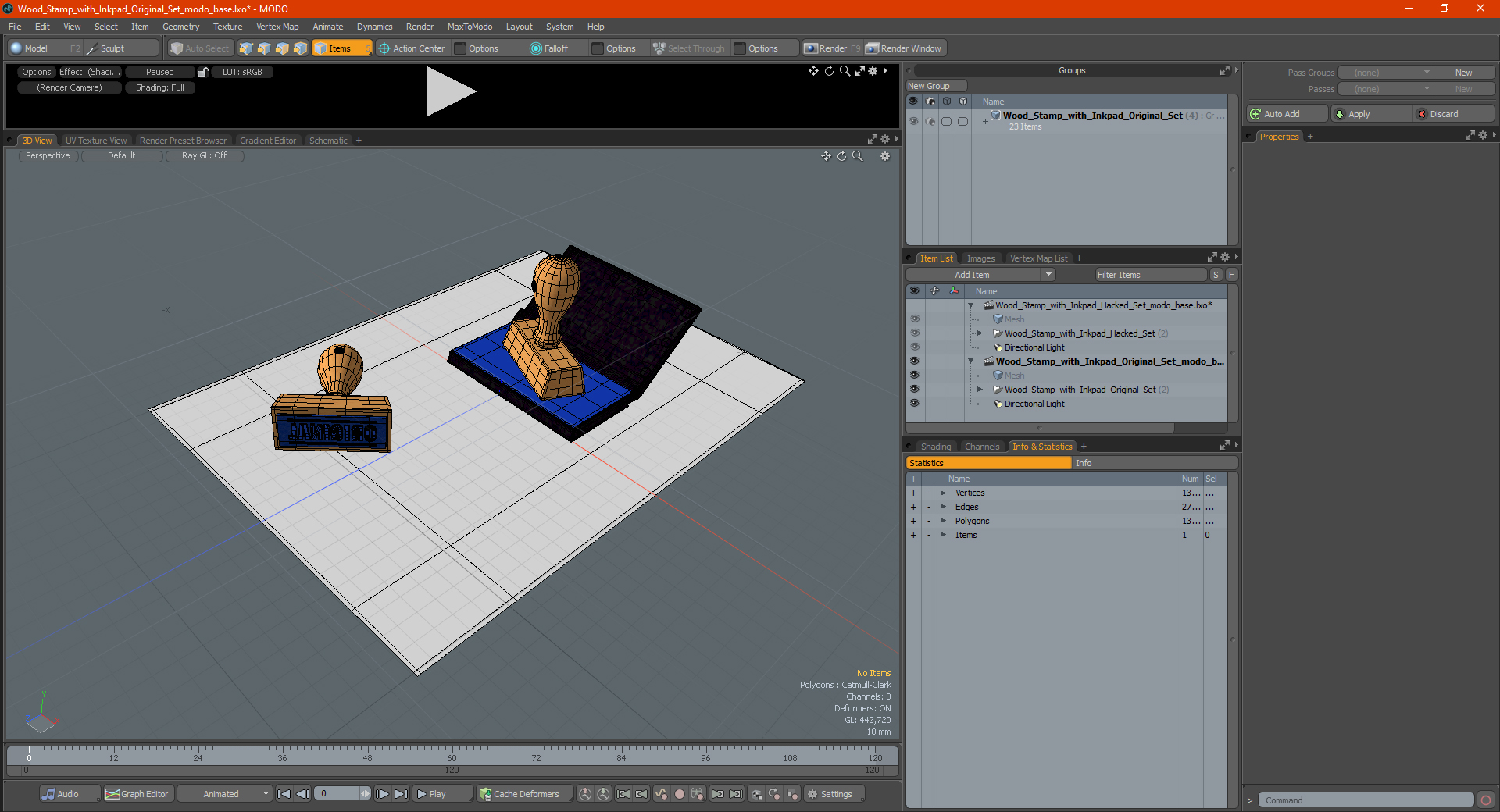Start playback with large play arrow

click(451, 91)
